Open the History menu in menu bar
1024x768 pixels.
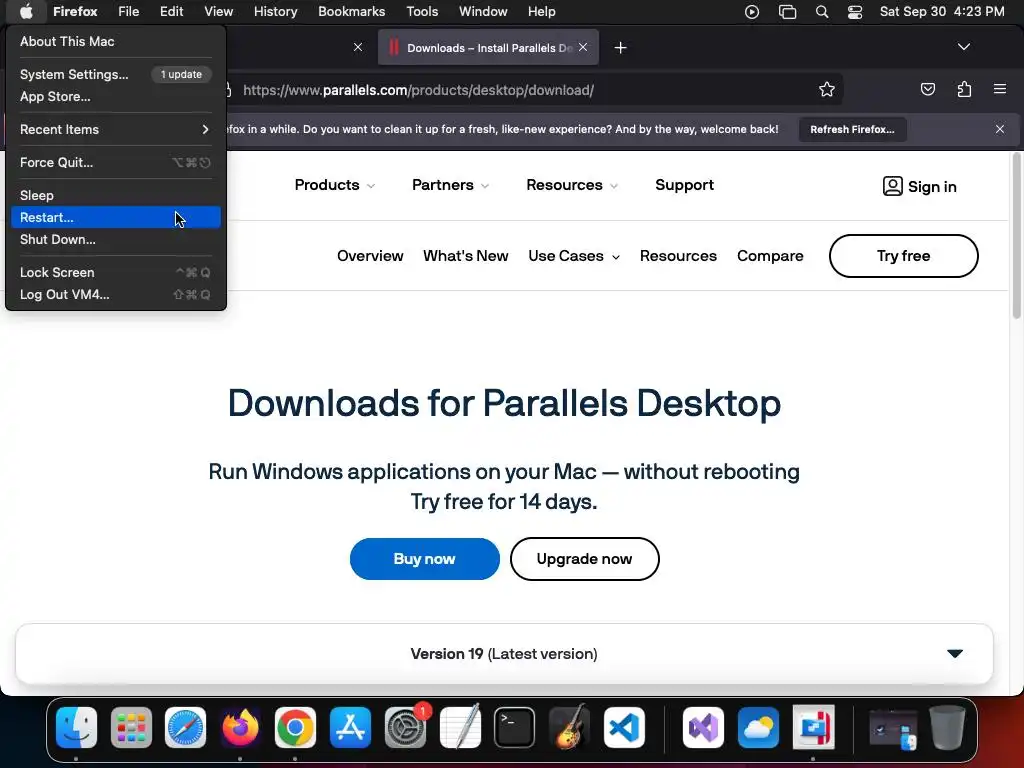275,12
